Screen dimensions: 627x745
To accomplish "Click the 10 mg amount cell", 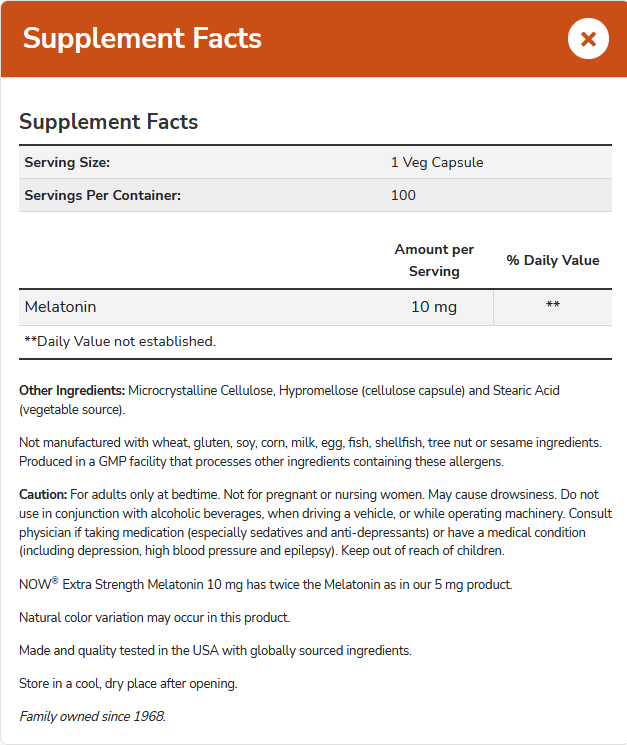I will point(434,307).
